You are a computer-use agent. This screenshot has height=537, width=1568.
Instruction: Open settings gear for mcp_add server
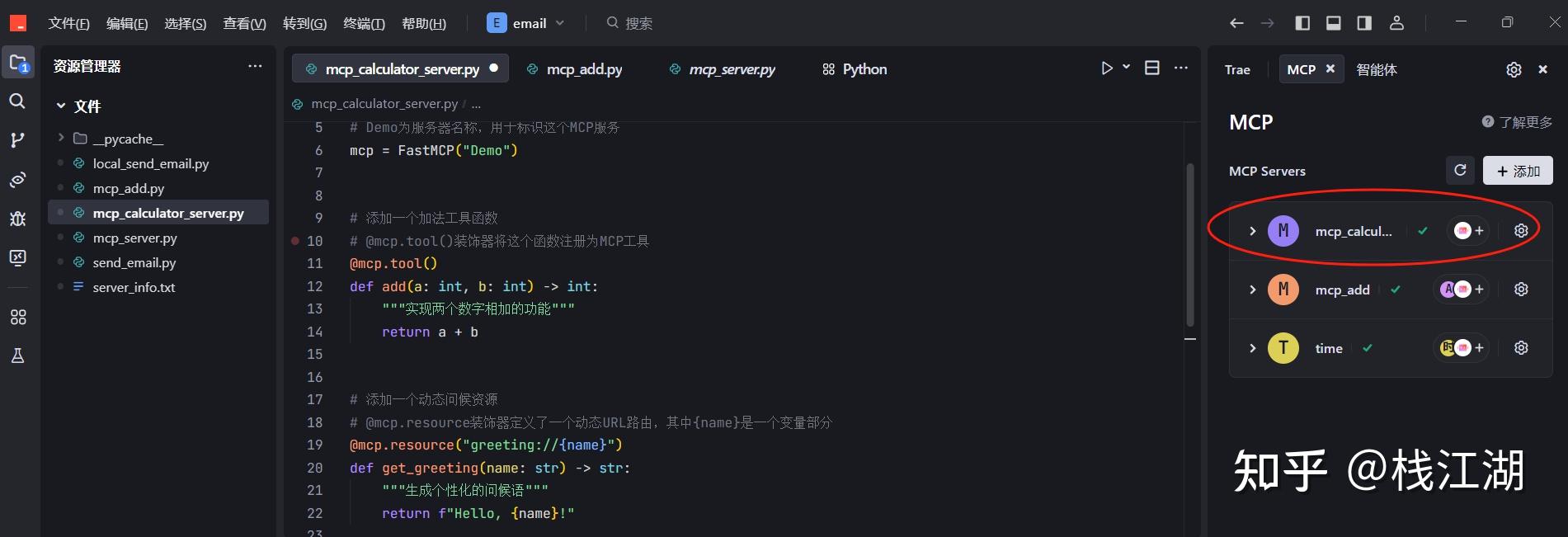1521,290
